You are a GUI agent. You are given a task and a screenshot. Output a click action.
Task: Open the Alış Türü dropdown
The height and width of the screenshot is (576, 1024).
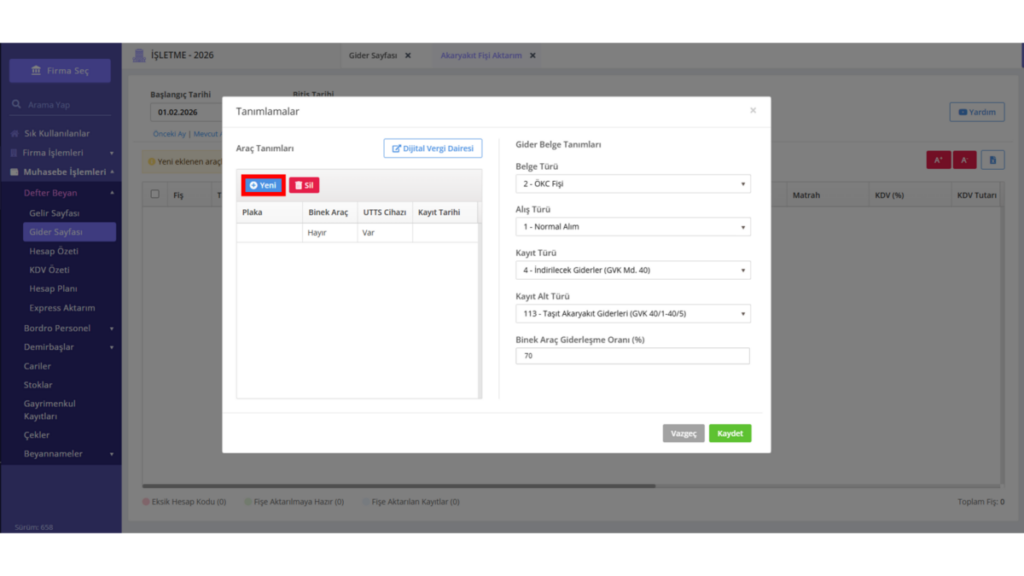pyautogui.click(x=633, y=227)
